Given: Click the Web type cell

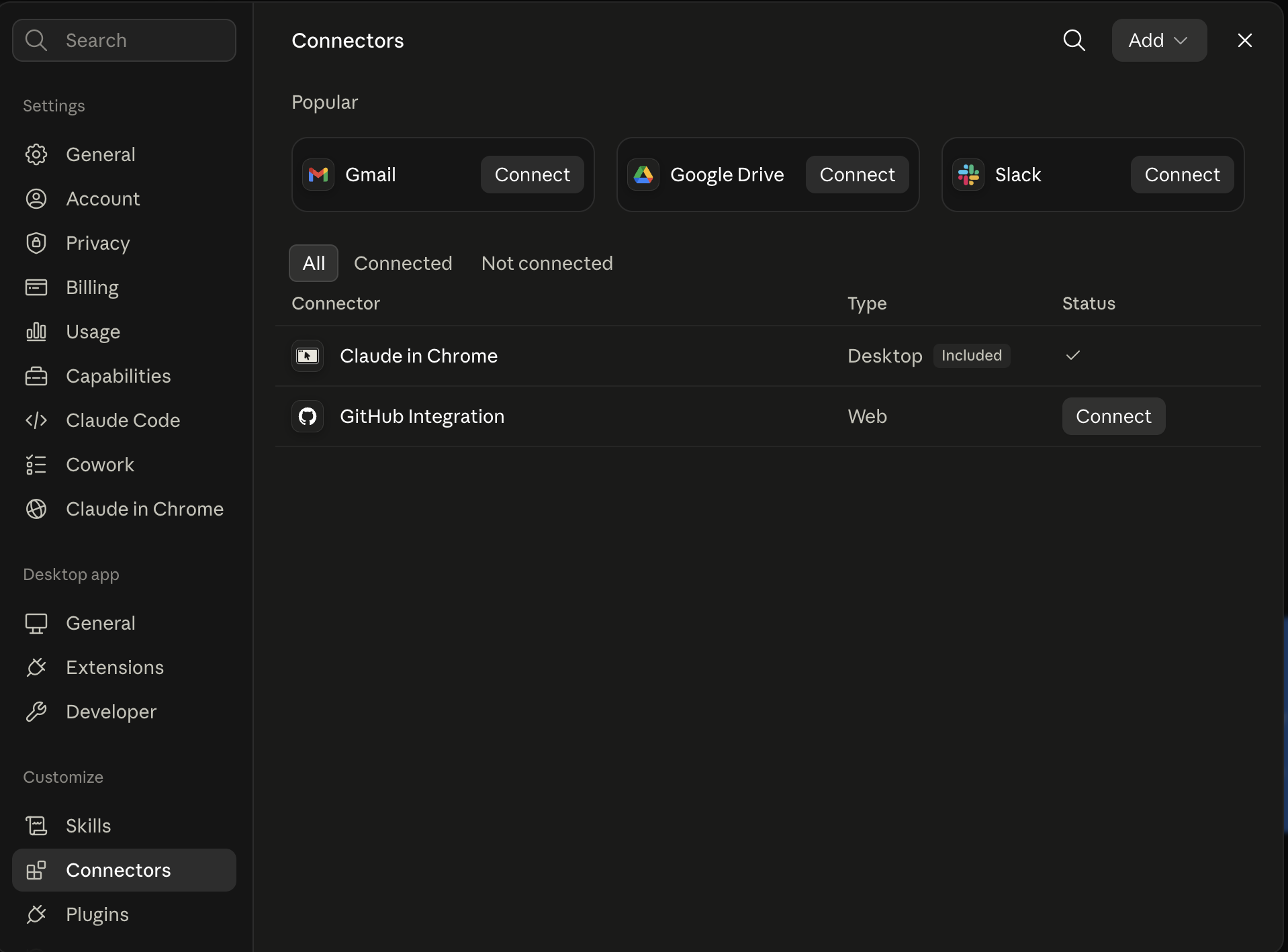Looking at the screenshot, I should pyautogui.click(x=867, y=416).
